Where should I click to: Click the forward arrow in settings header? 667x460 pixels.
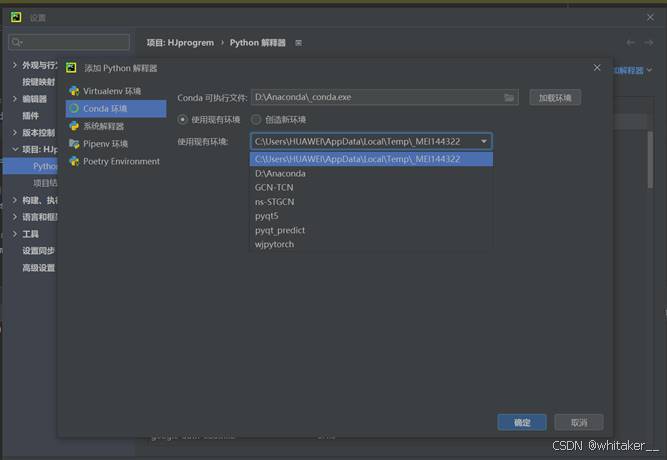pyautogui.click(x=649, y=43)
